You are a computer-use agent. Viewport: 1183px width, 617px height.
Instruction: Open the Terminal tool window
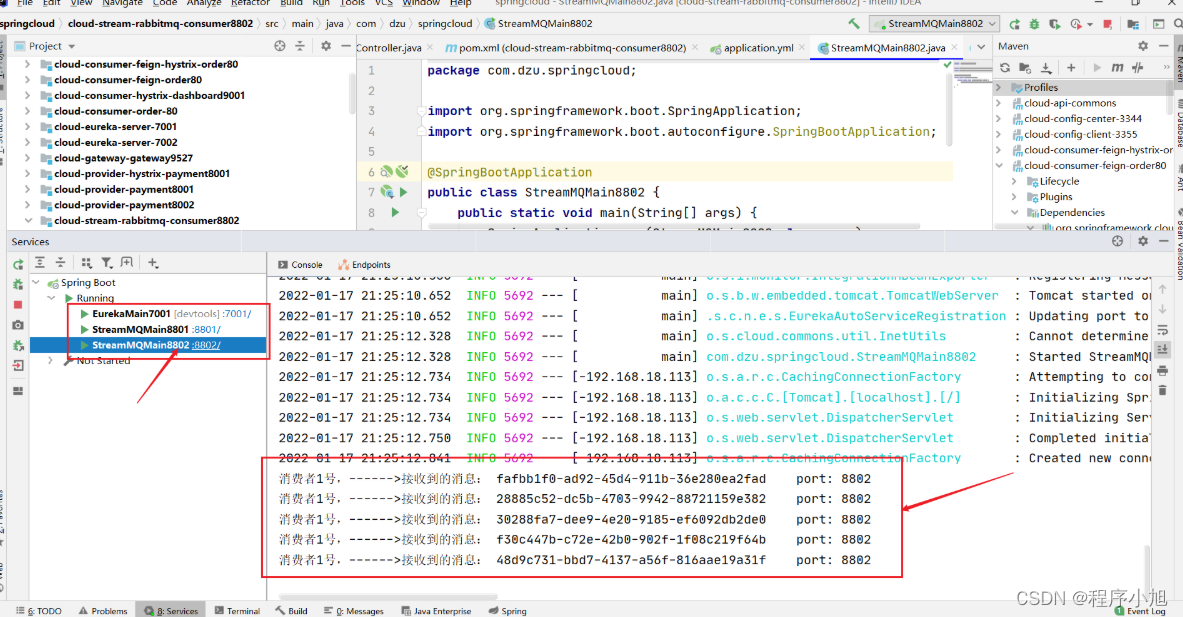tap(237, 611)
